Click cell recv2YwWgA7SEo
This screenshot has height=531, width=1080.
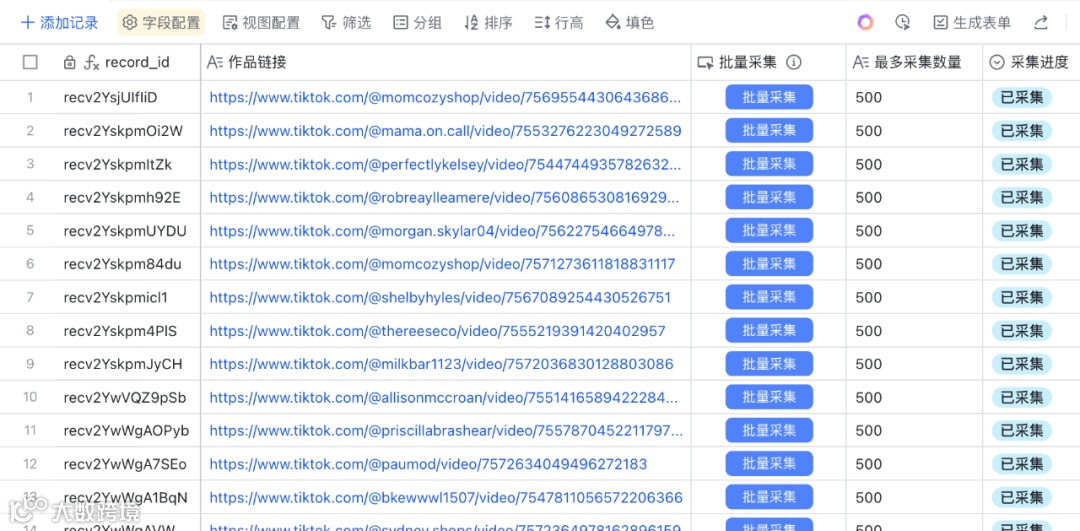coord(125,464)
